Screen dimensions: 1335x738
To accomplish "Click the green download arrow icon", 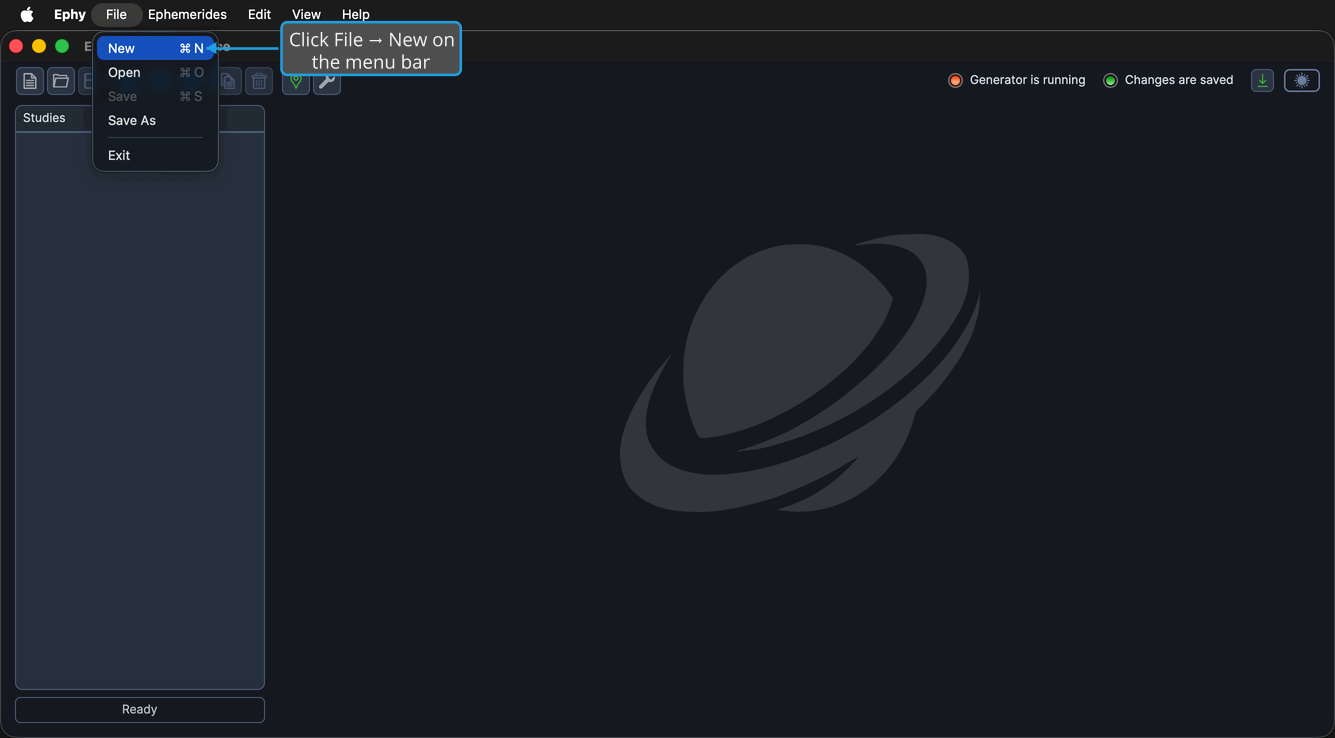I will 1262,80.
